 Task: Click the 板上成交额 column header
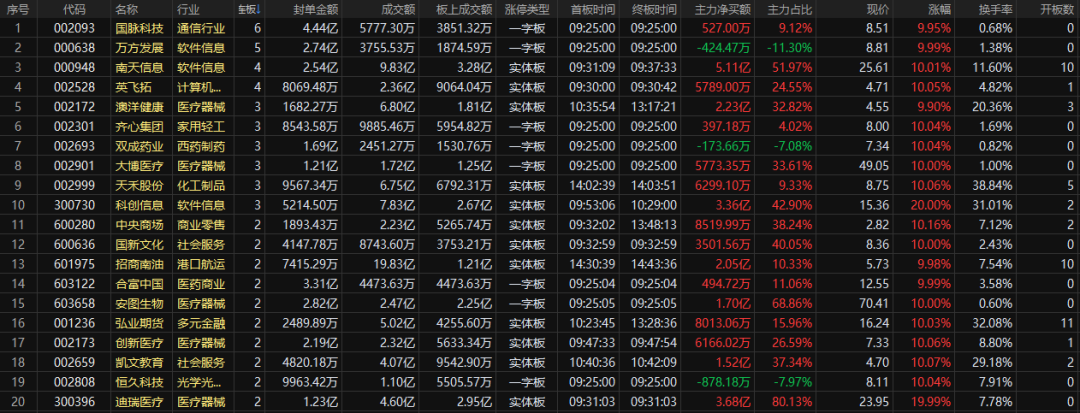(465, 10)
